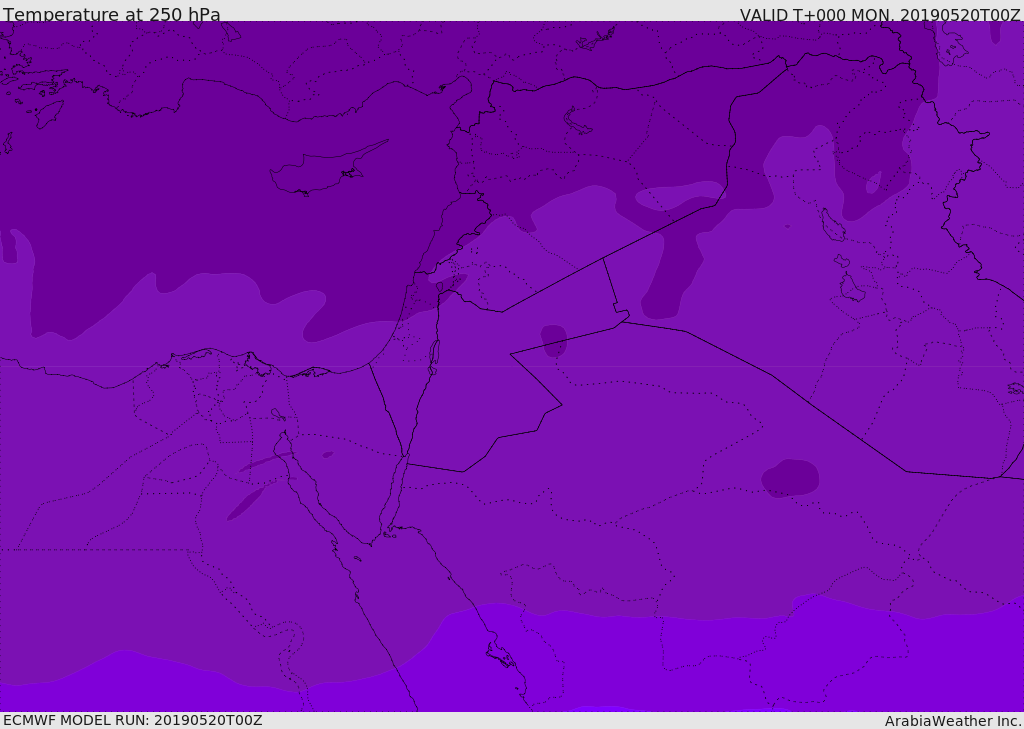Screen dimensions: 1024x729
Task: Click the ECMWF MODEL RUN label
Action: (x=132, y=720)
